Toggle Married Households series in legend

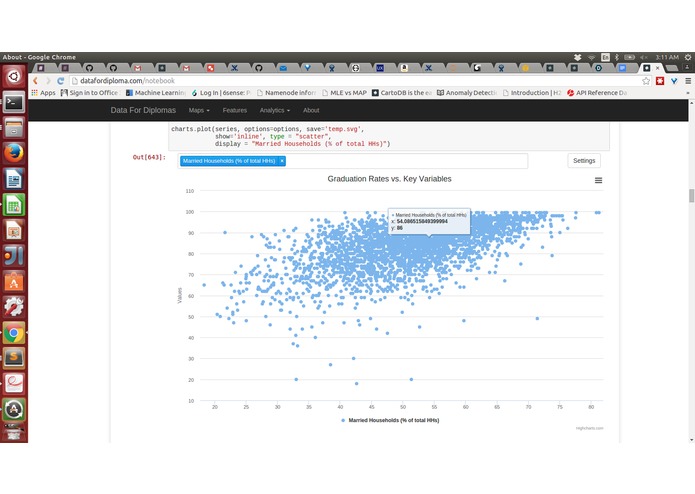tap(390, 420)
